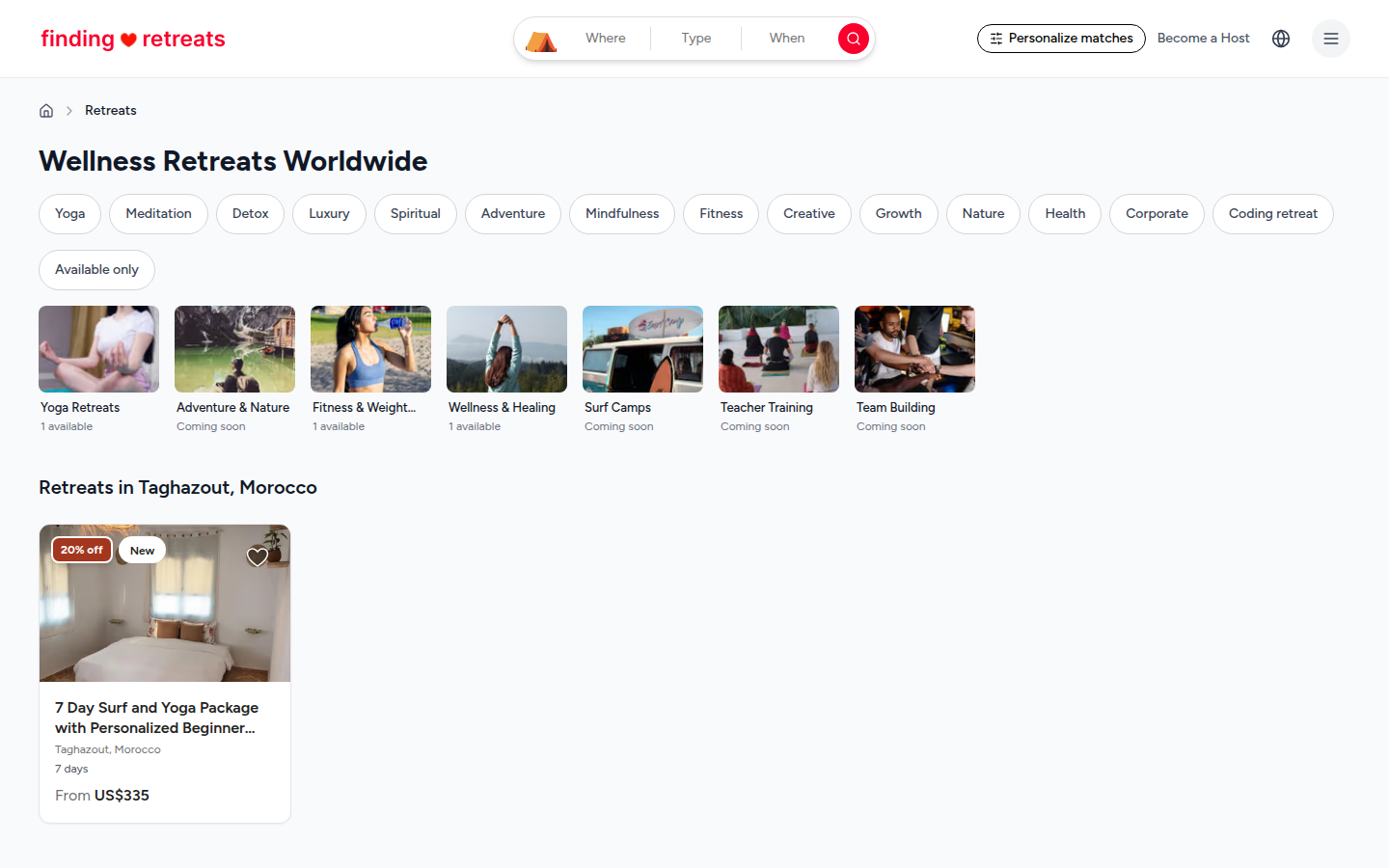Screen dimensions: 1389x868
Task: Toggle the Detox filter chip
Action: point(250,214)
